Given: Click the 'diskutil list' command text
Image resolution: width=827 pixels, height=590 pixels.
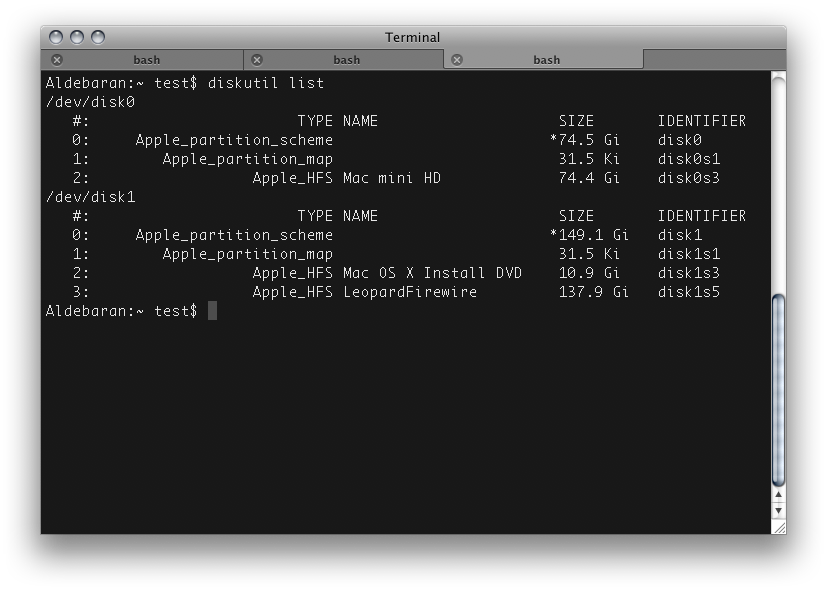Looking at the screenshot, I should click(x=266, y=83).
